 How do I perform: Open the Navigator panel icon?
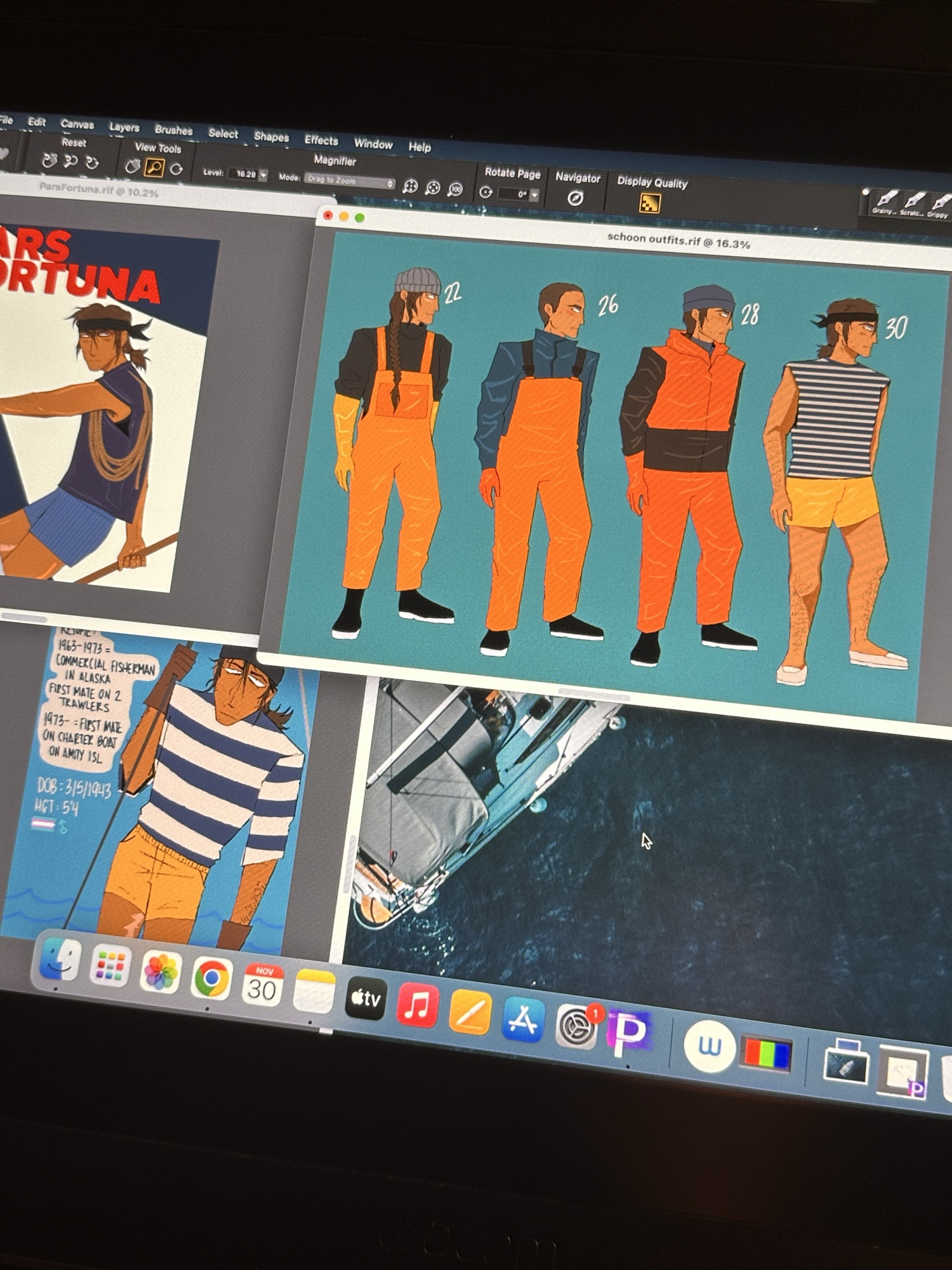575,198
